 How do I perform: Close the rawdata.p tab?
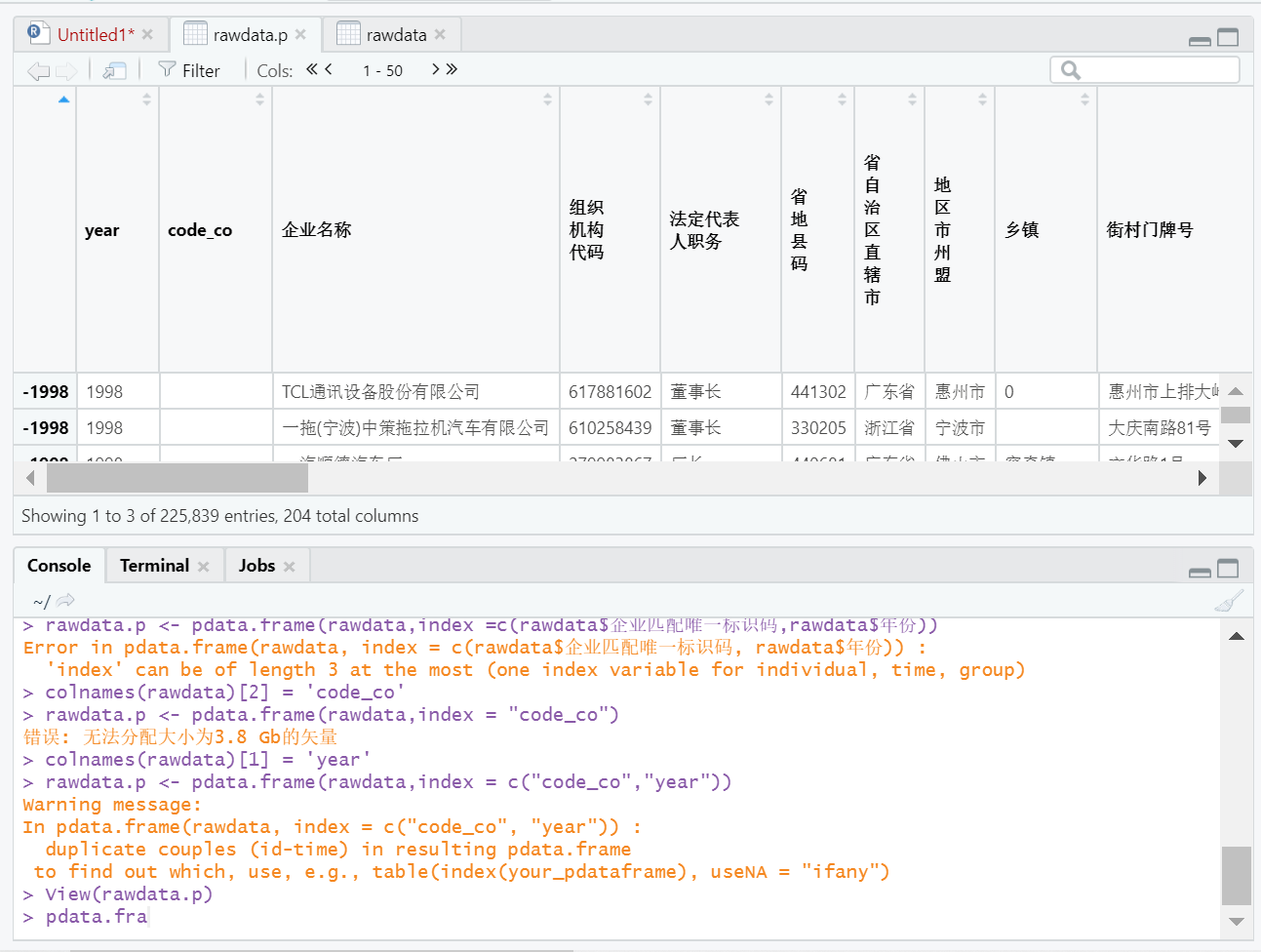[300, 34]
